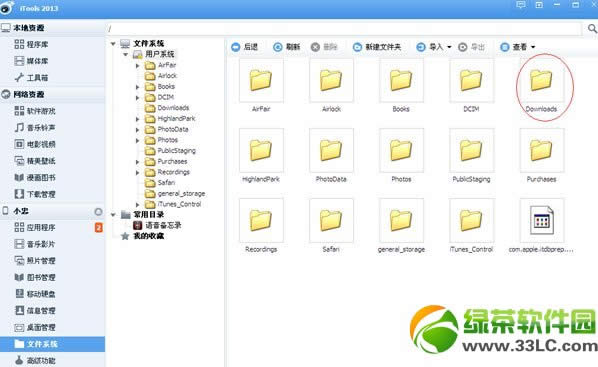Collapse the 文件系统 tree root
Viewport: 598px width, 367px height.
pos(113,44)
